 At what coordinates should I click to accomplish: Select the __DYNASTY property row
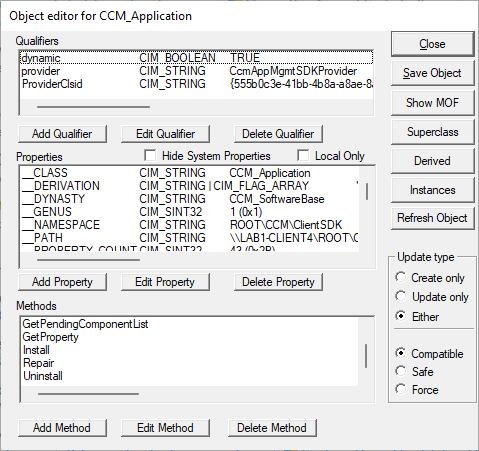click(190, 199)
